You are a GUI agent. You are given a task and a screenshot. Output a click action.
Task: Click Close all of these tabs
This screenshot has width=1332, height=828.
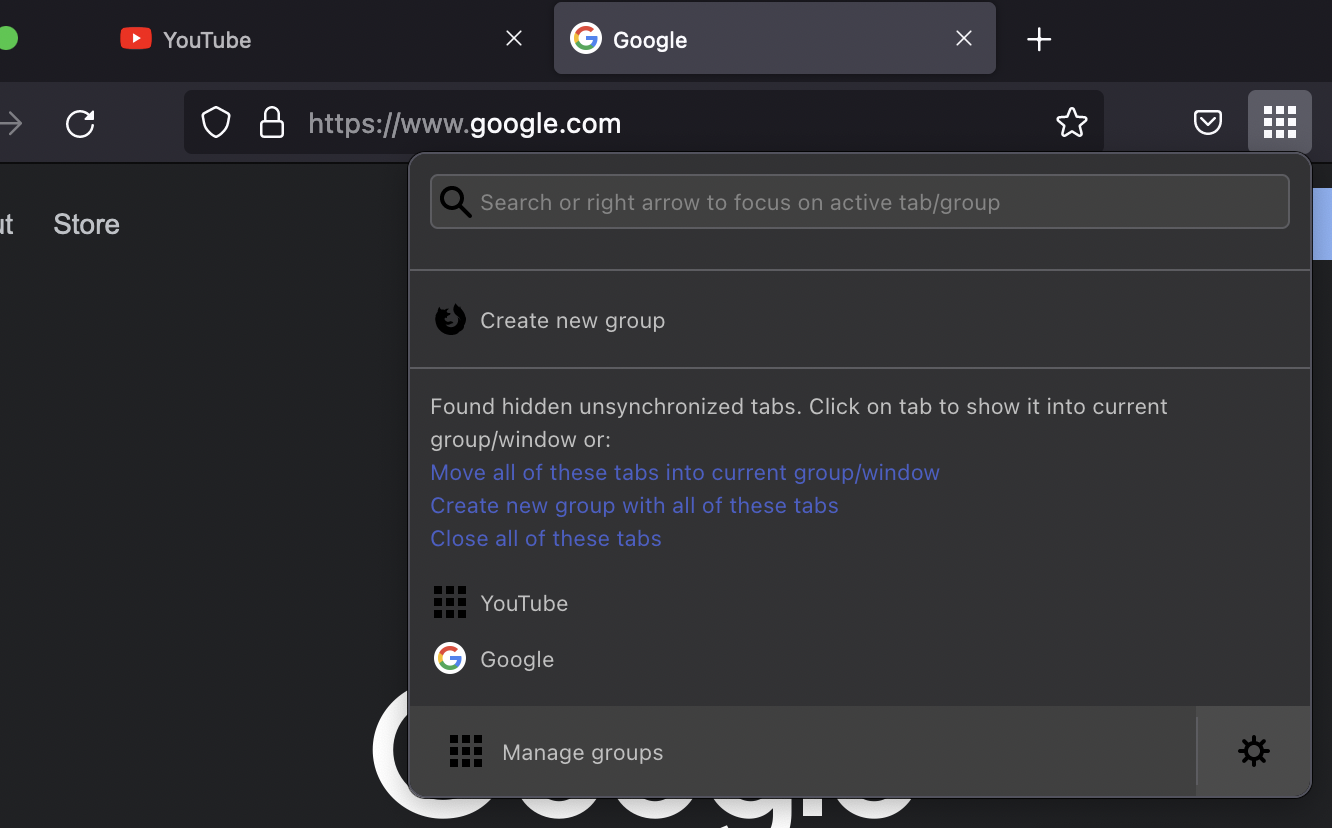coord(545,538)
